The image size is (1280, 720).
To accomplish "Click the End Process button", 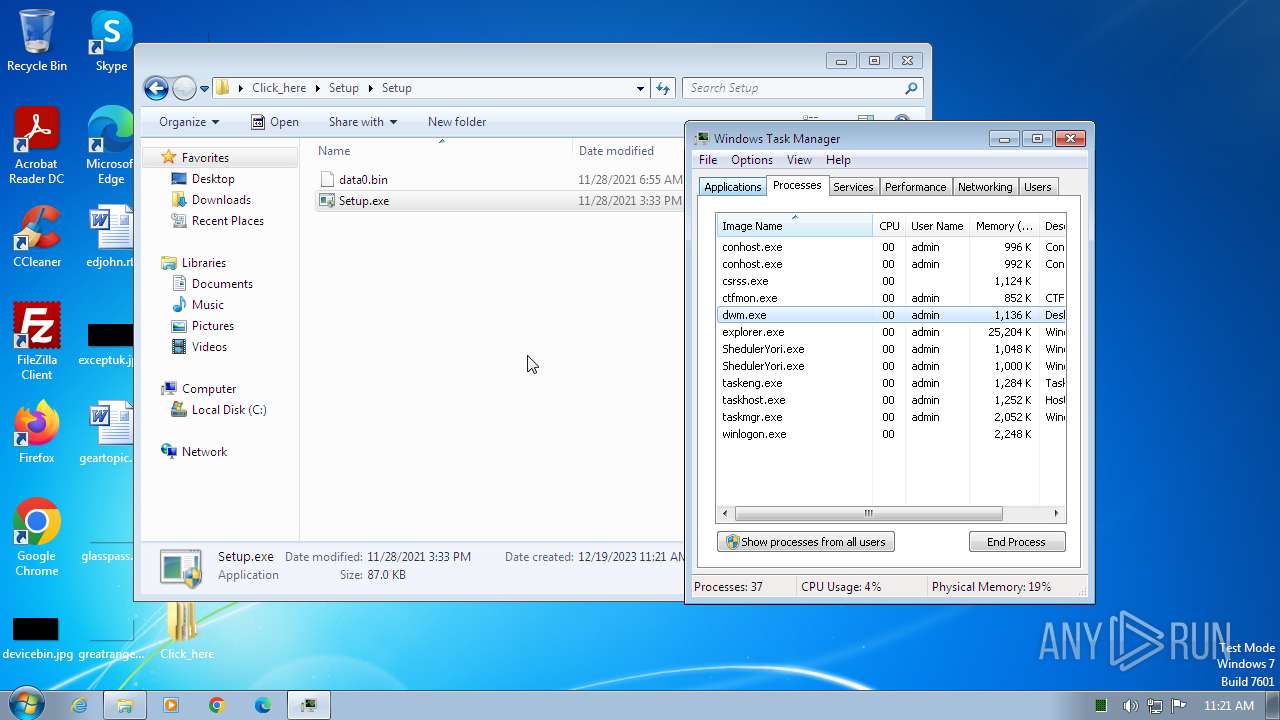I will click(1017, 542).
